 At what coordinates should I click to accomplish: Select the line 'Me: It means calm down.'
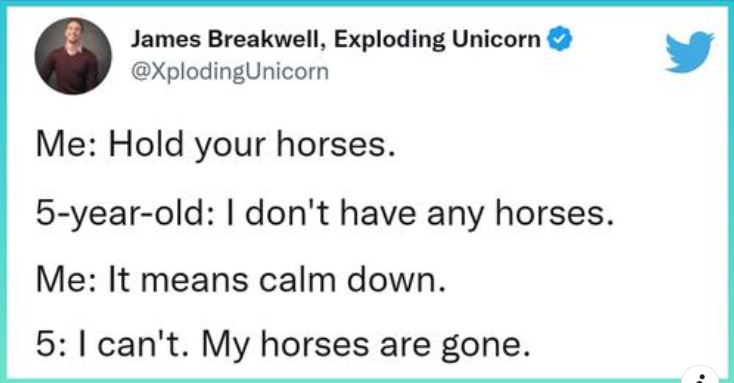241,280
